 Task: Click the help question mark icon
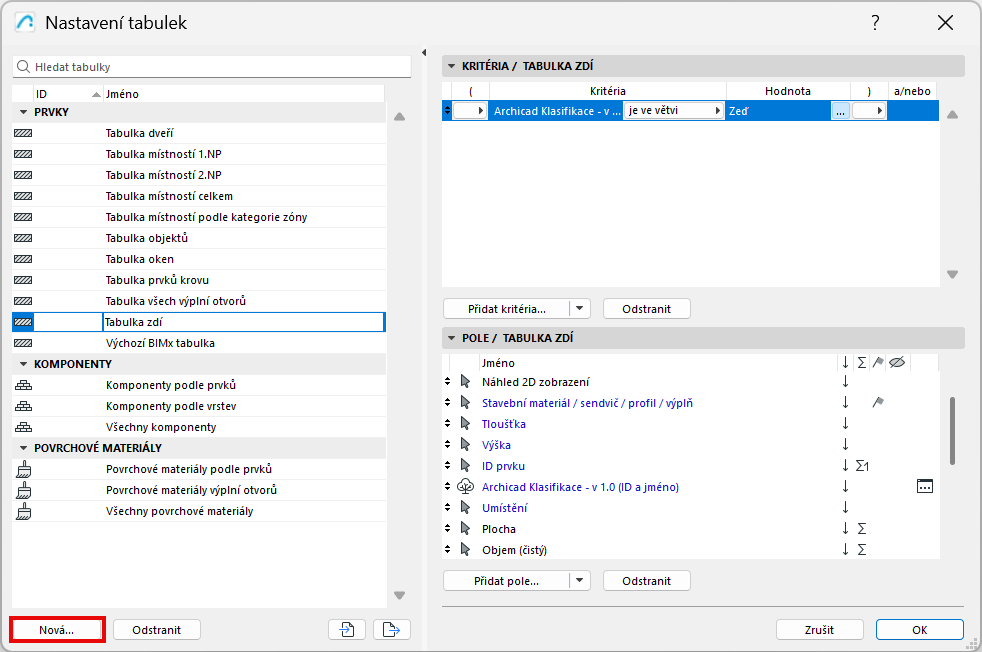pyautogui.click(x=875, y=22)
